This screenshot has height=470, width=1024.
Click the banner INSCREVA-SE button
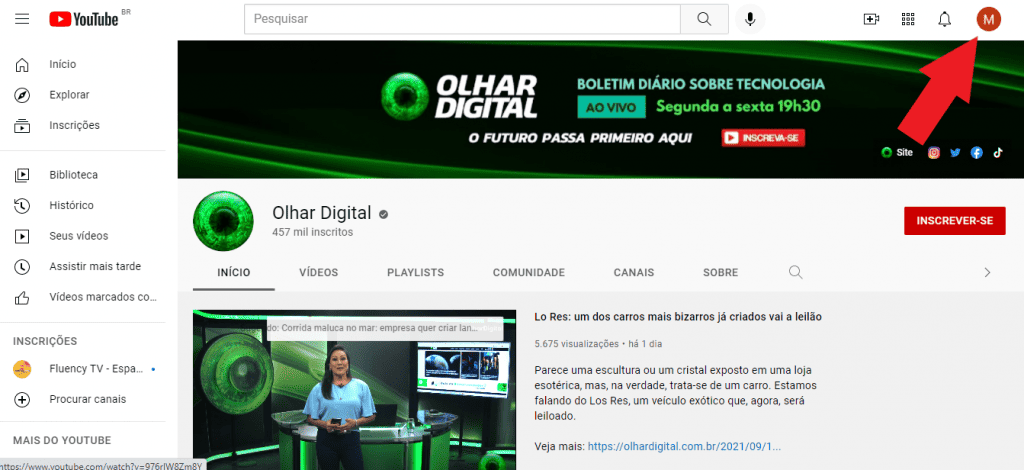click(763, 138)
